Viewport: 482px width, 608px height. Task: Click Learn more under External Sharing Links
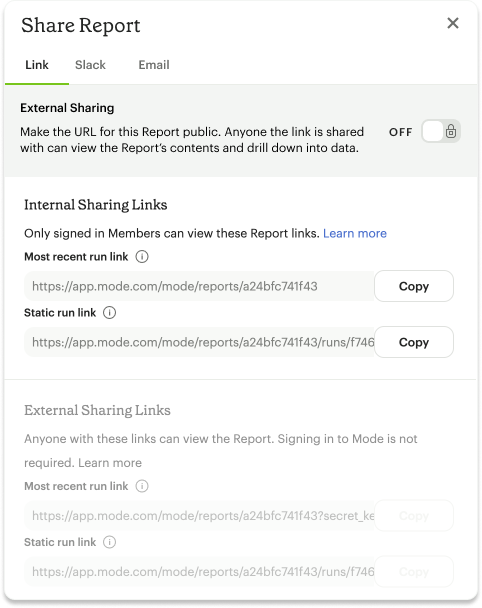pyautogui.click(x=110, y=463)
